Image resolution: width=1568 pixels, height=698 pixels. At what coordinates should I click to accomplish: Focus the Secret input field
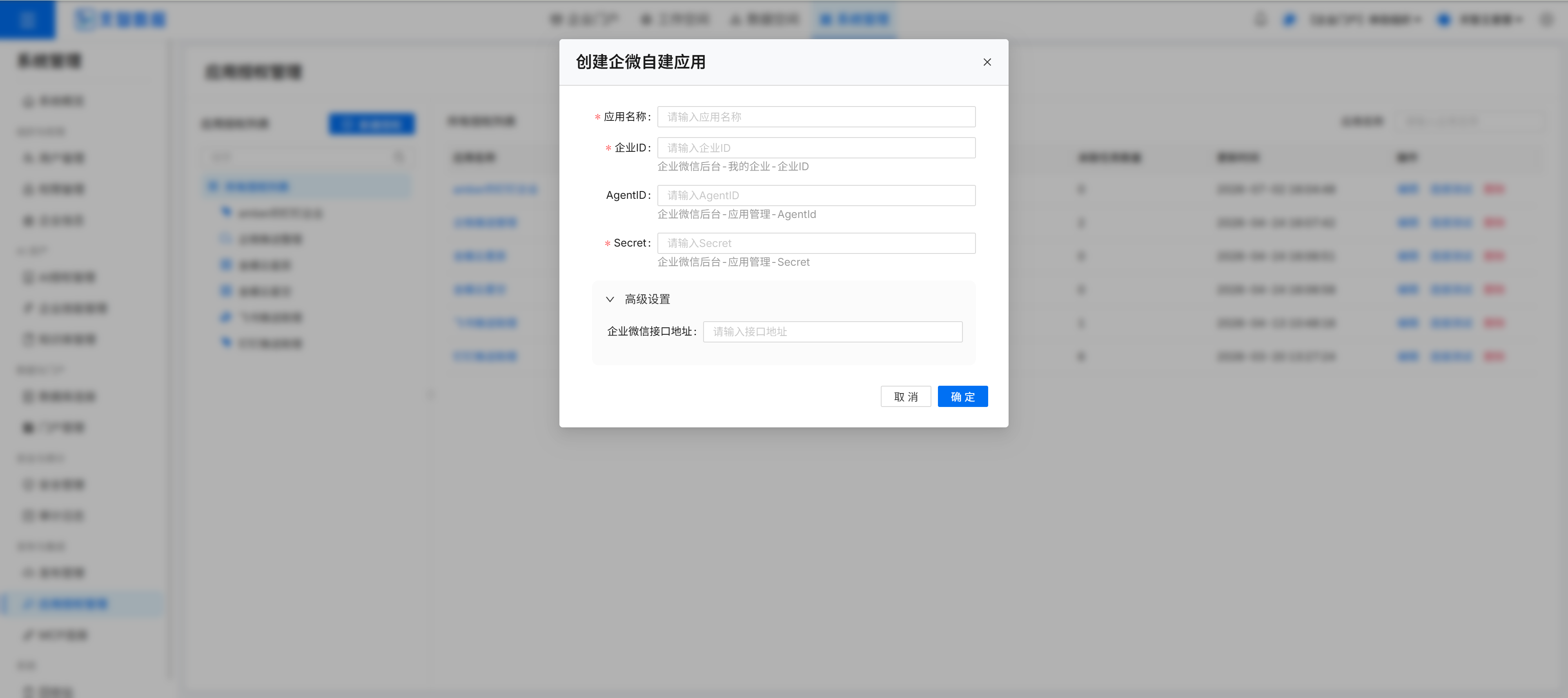[x=816, y=243]
